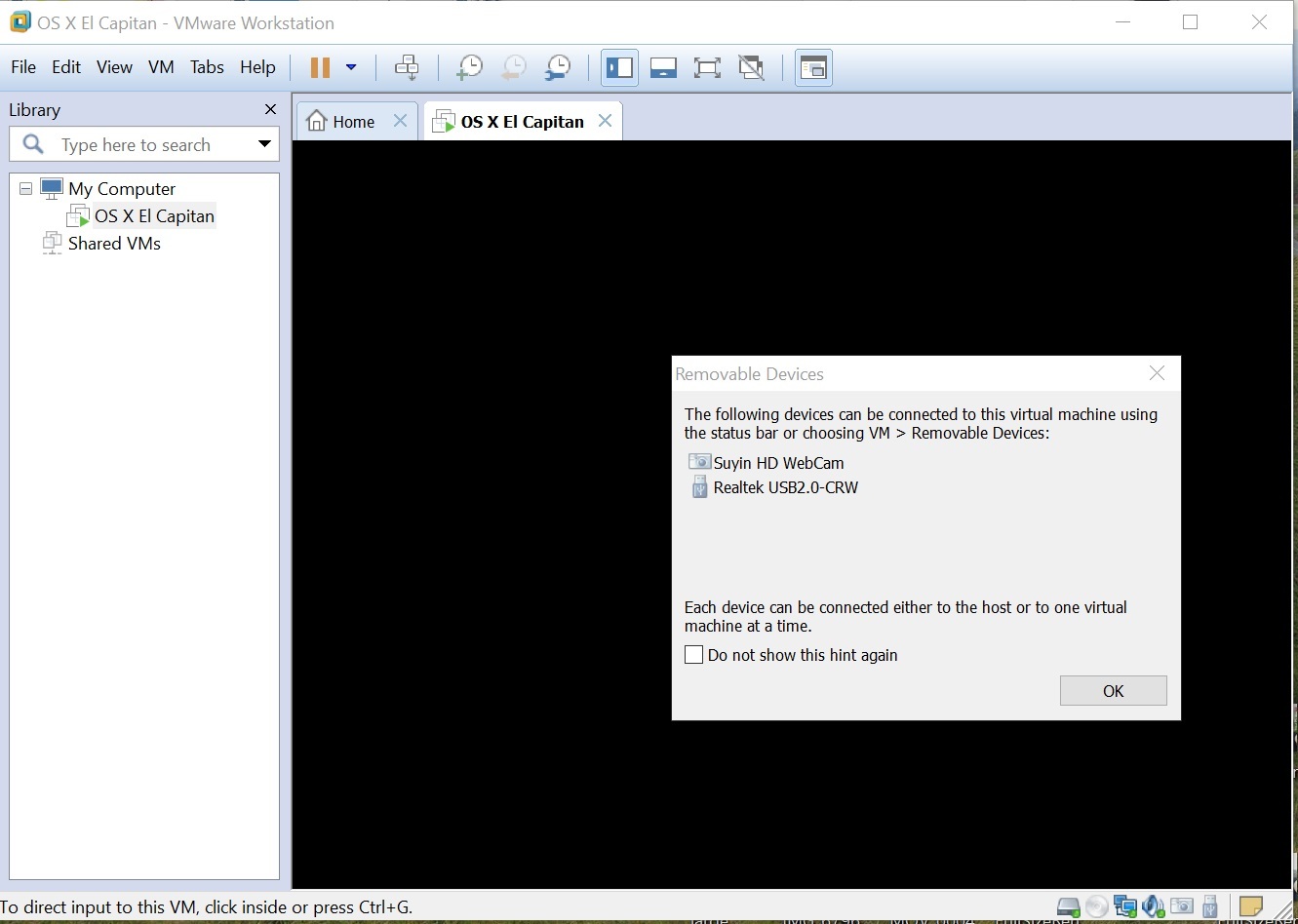Send Ctrl+Alt+Del to the VM
This screenshot has width=1298, height=924.
point(407,67)
